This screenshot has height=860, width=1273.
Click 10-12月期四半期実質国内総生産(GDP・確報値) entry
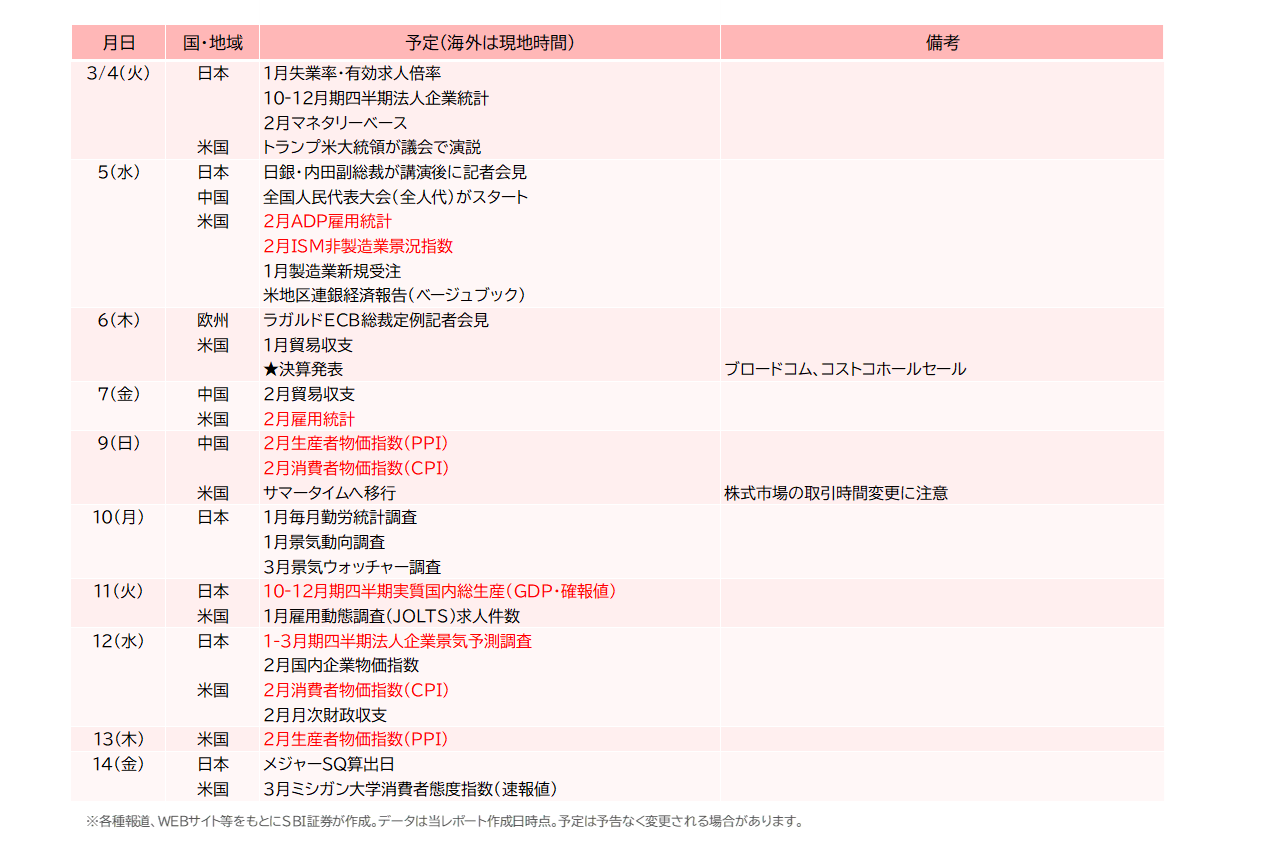click(440, 591)
